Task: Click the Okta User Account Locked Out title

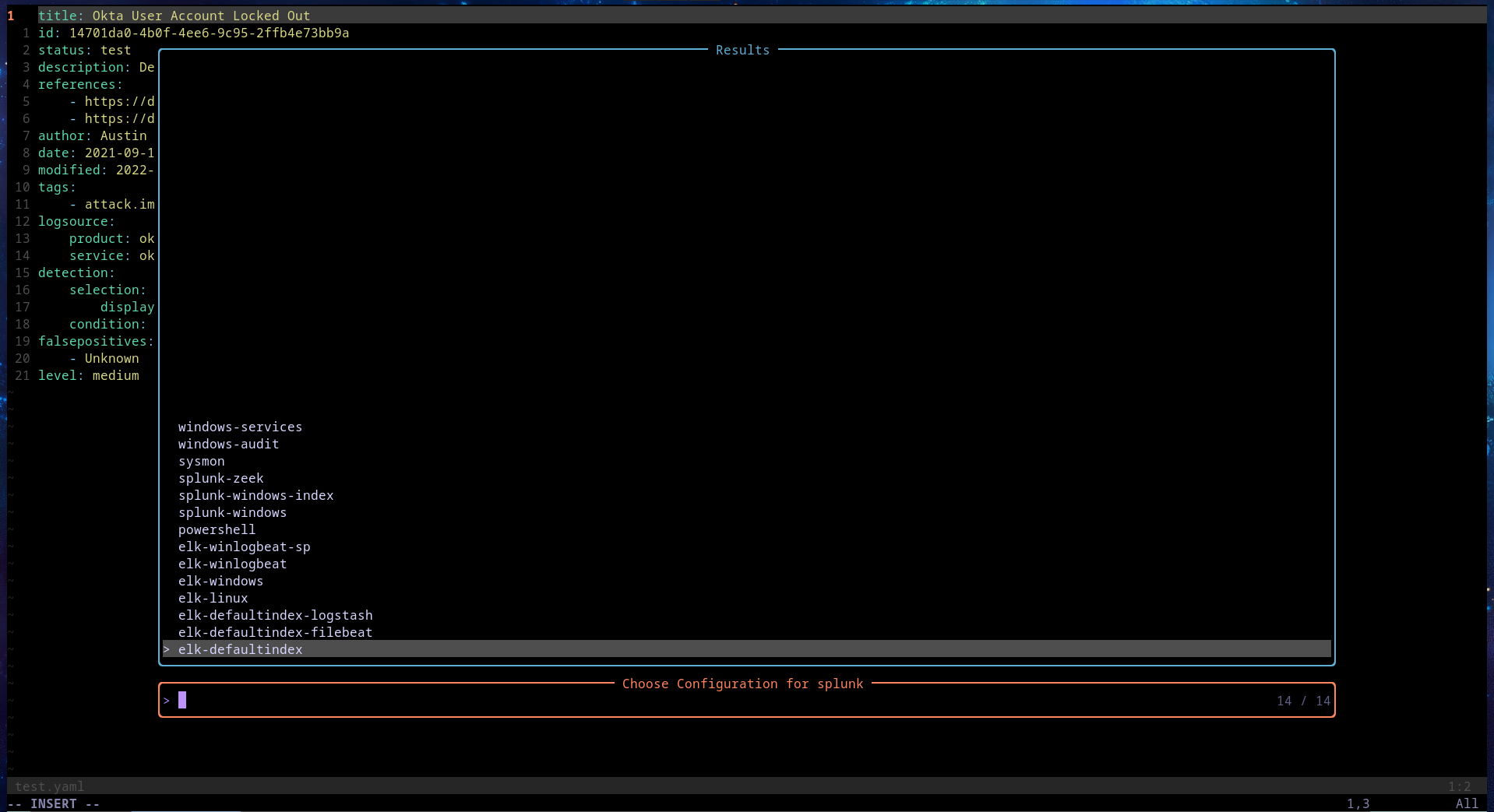Action: click(x=174, y=15)
